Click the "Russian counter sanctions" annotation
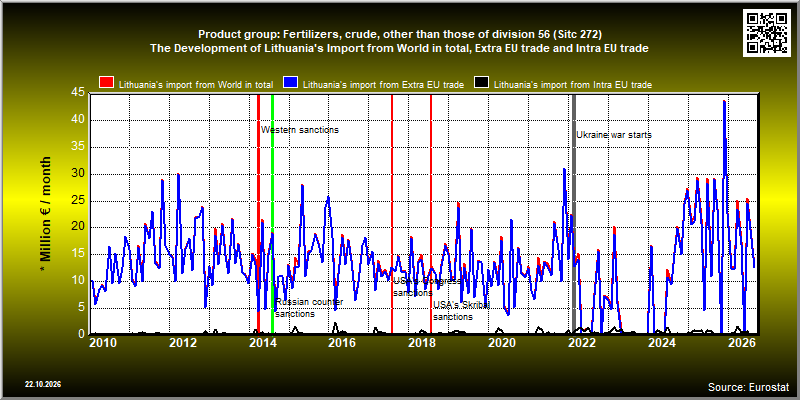The height and width of the screenshot is (400, 800). tap(309, 308)
